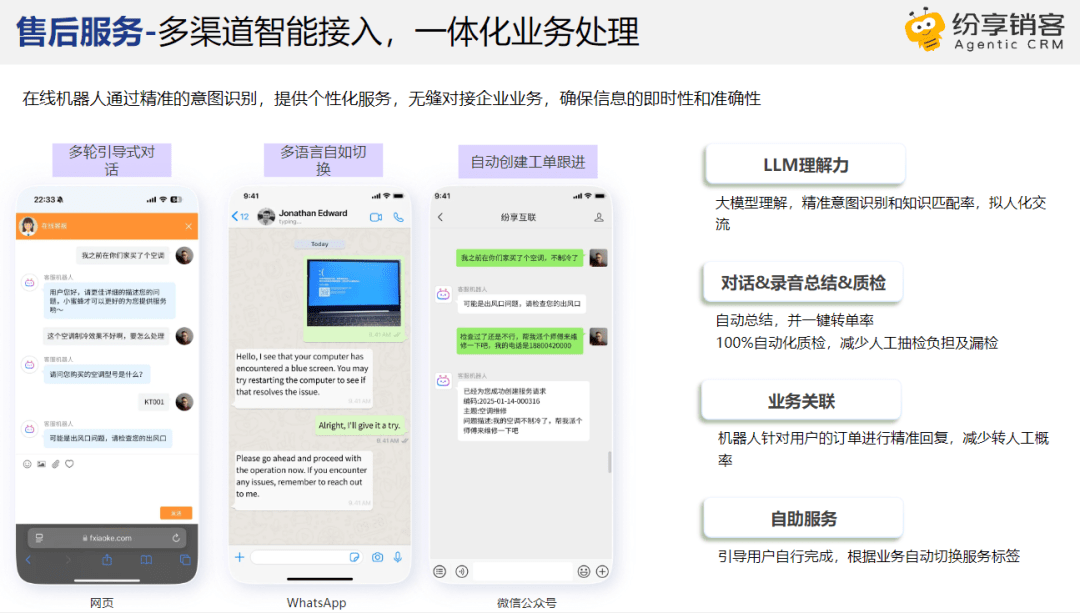
Task: Open the page settings icon in the browser address bar
Action: pyautogui.click(x=39, y=538)
